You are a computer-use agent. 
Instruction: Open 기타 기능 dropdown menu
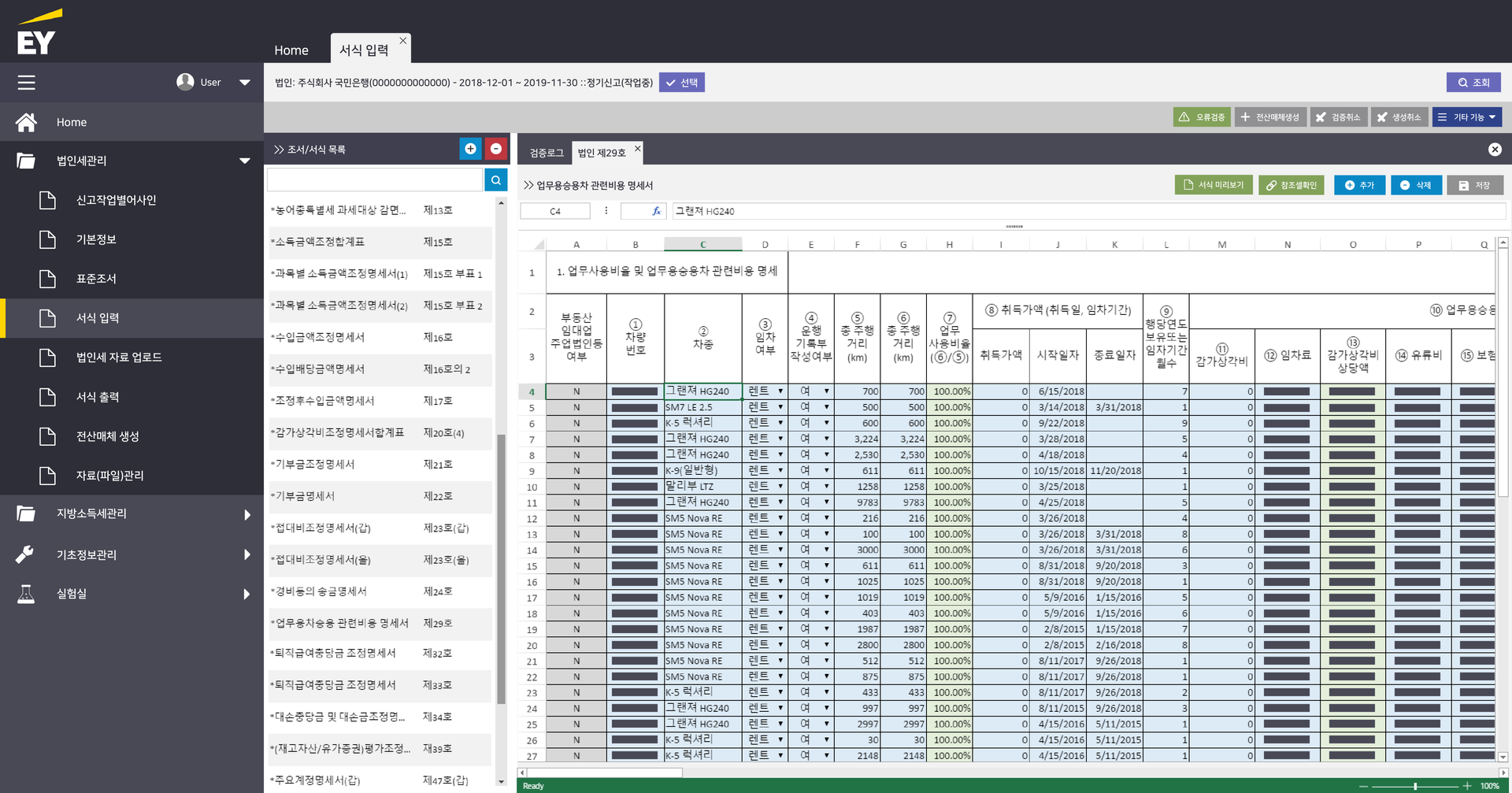1467,117
